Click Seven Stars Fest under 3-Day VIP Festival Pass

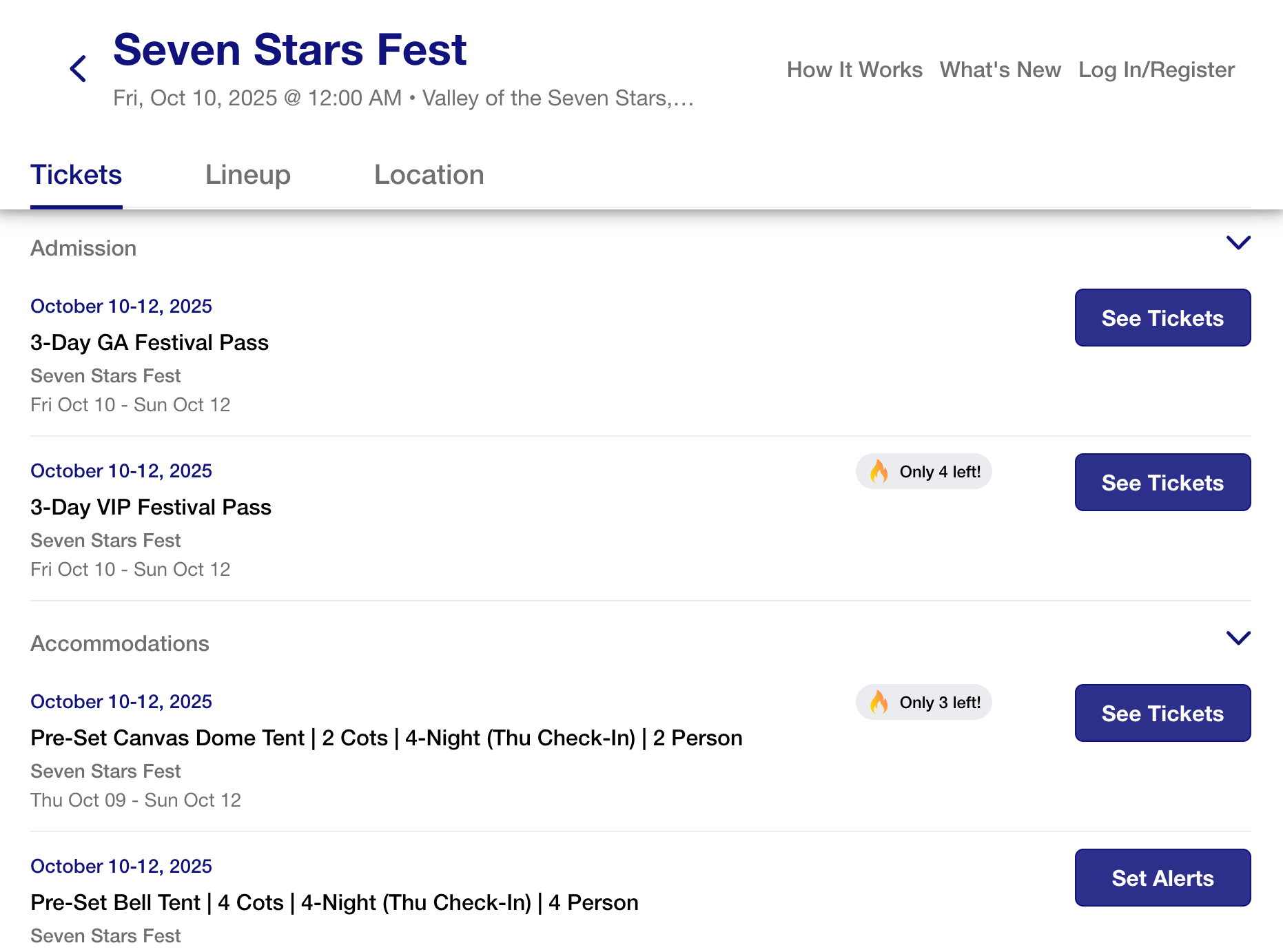coord(105,541)
